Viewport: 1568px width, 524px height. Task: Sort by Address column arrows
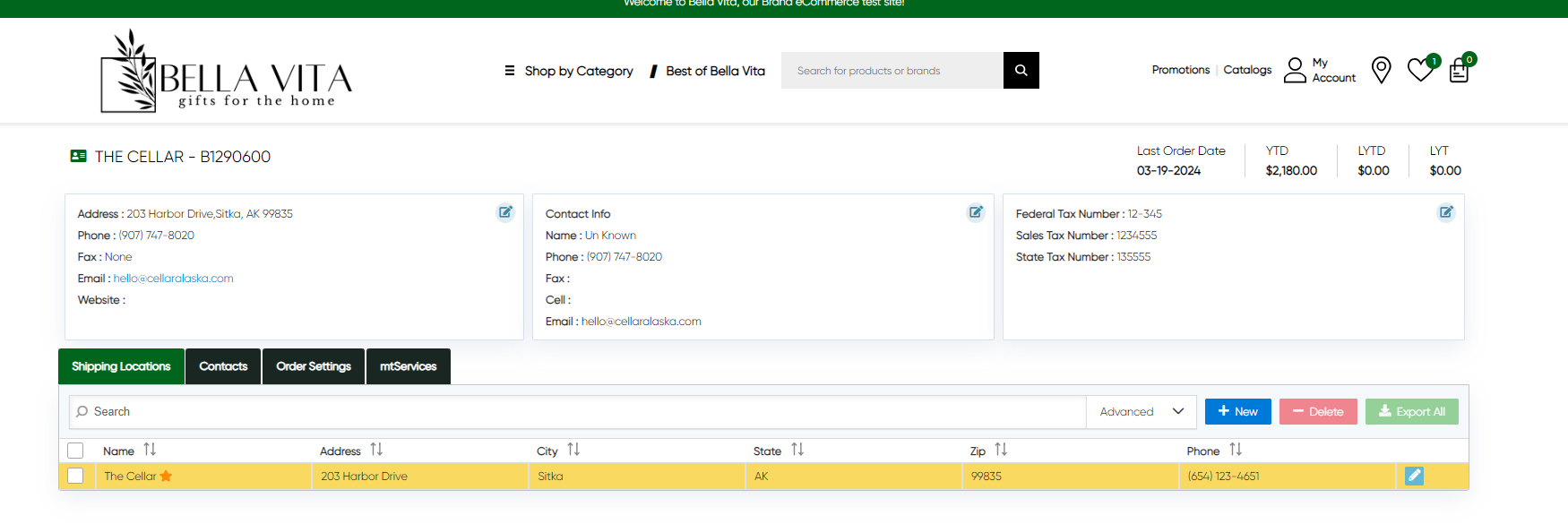click(376, 450)
